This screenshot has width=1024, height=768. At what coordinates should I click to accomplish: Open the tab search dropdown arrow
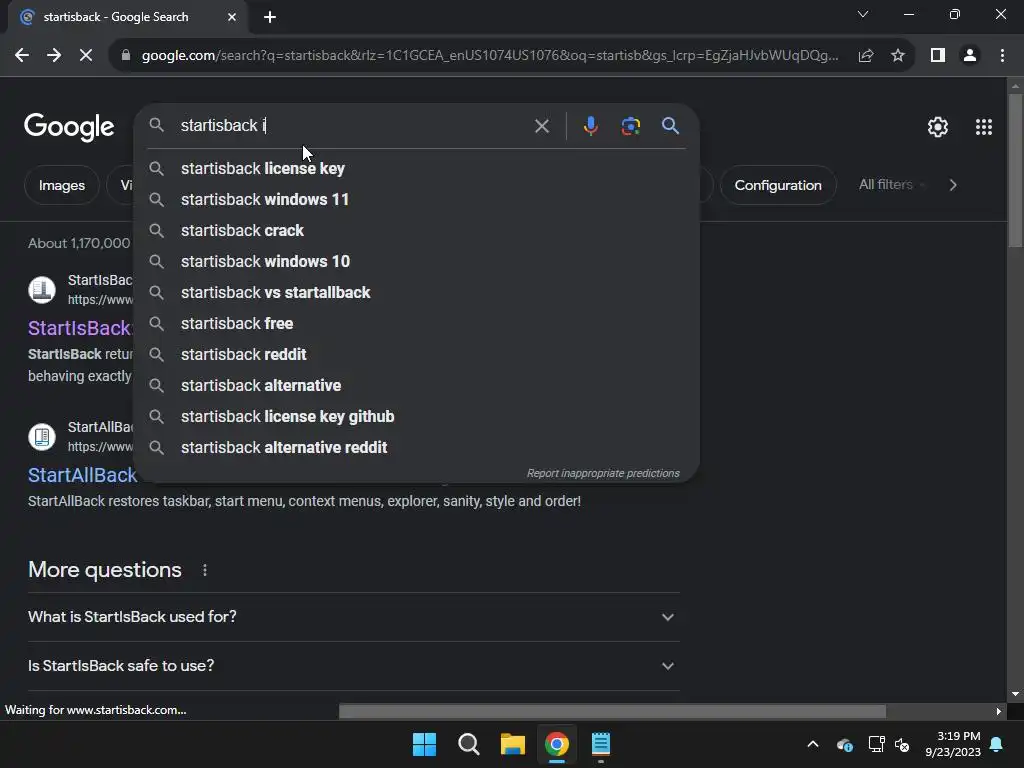point(863,14)
